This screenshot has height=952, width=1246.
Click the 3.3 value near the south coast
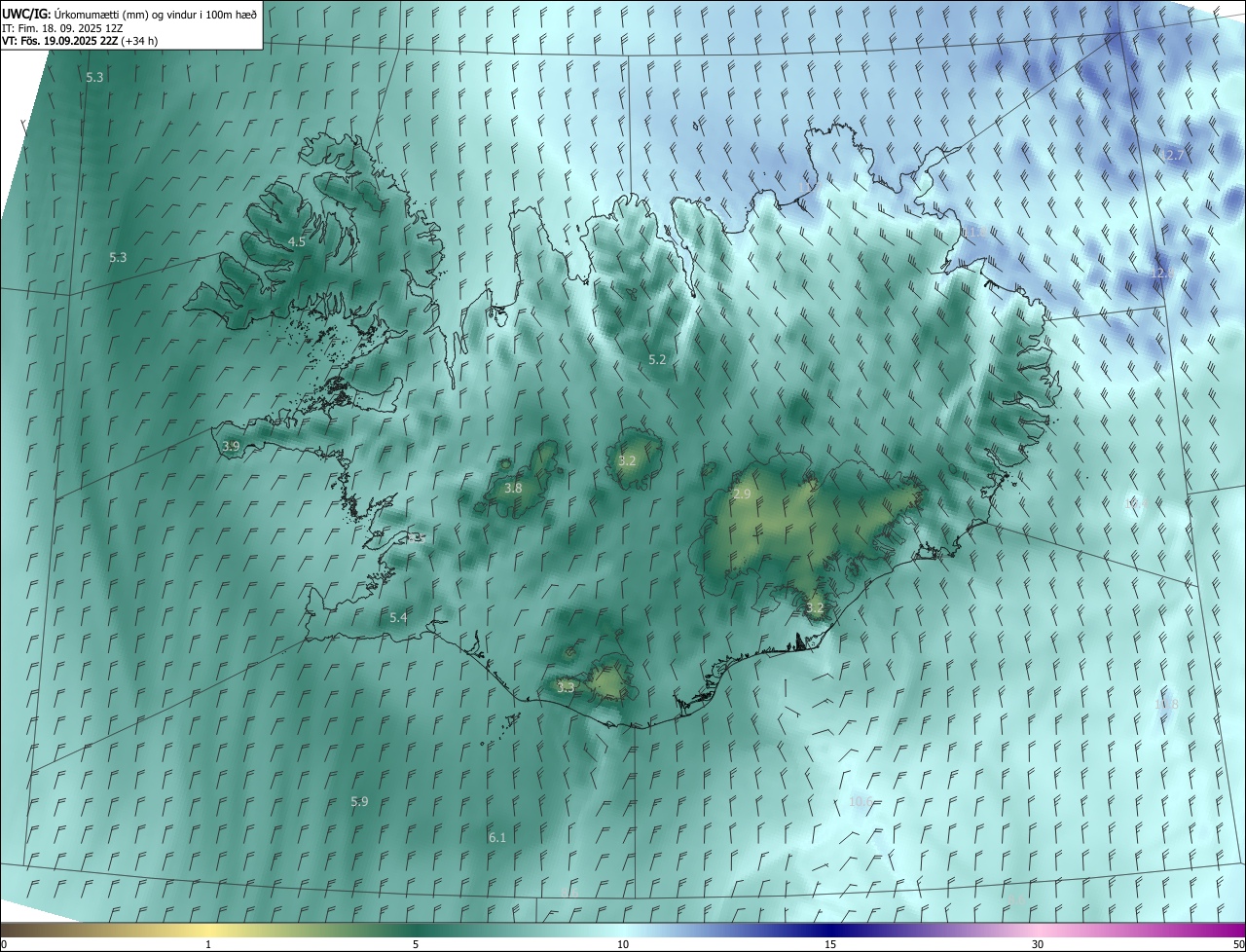(566, 686)
